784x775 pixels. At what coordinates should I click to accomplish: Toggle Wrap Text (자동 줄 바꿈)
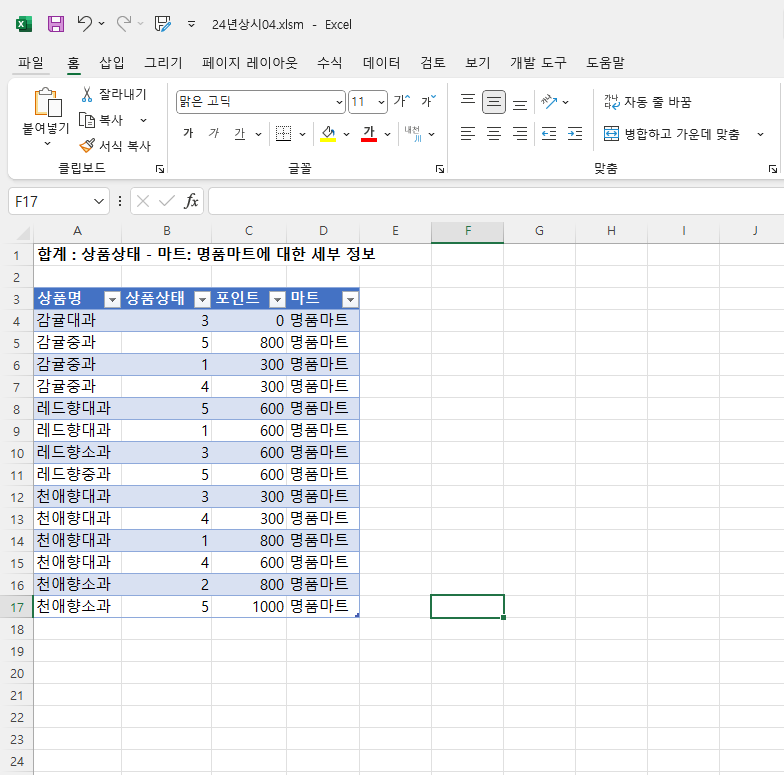click(x=647, y=102)
